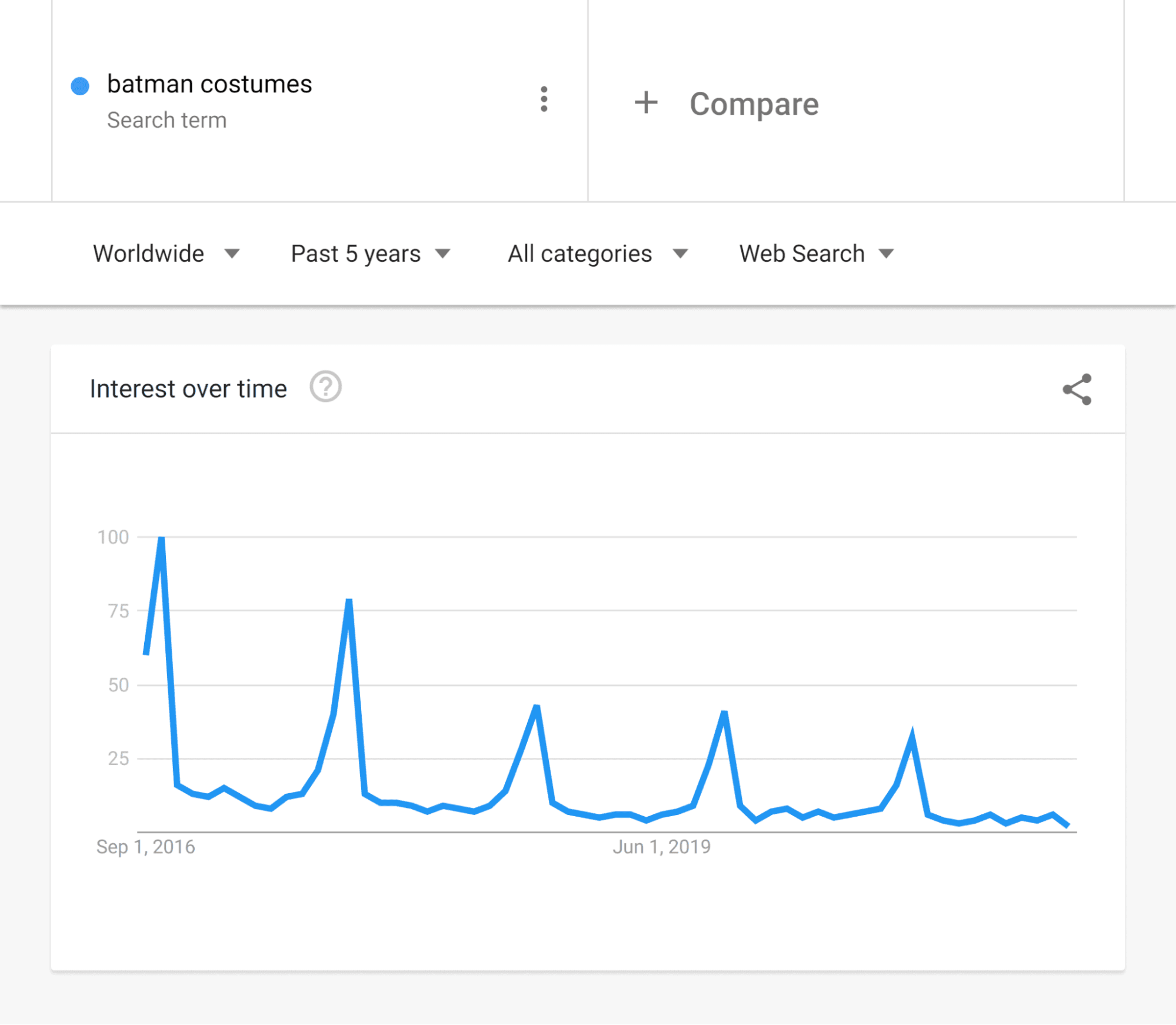Click the Compare text to add a term
1176x1025 pixels.
[x=754, y=104]
